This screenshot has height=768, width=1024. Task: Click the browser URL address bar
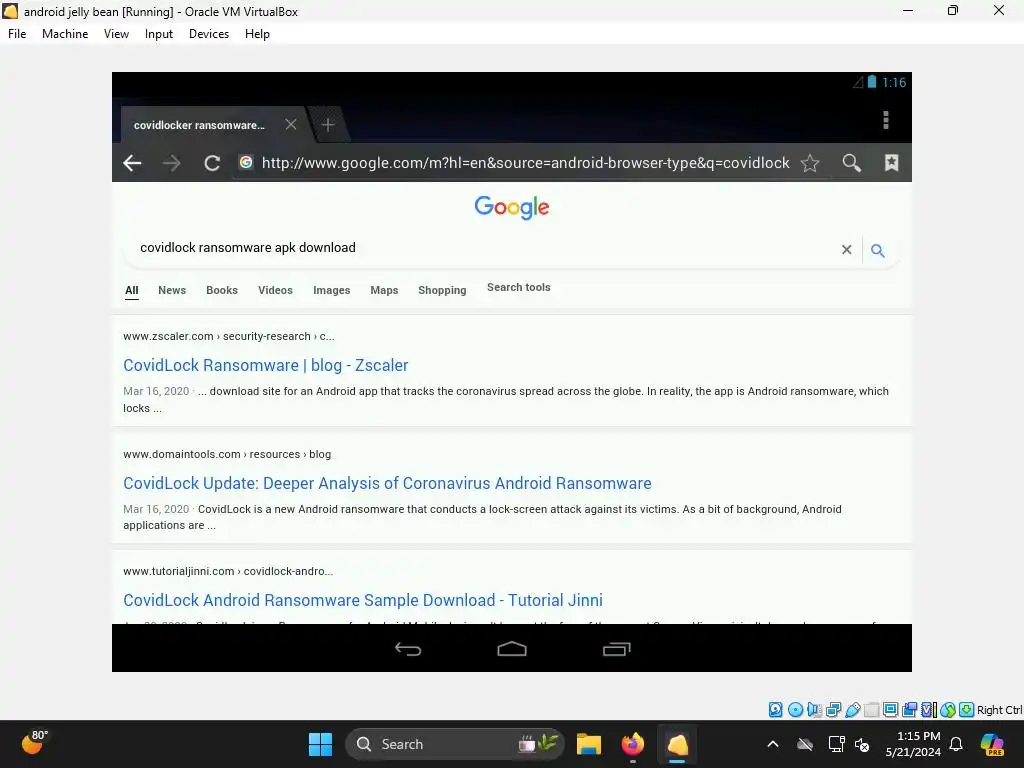point(526,163)
